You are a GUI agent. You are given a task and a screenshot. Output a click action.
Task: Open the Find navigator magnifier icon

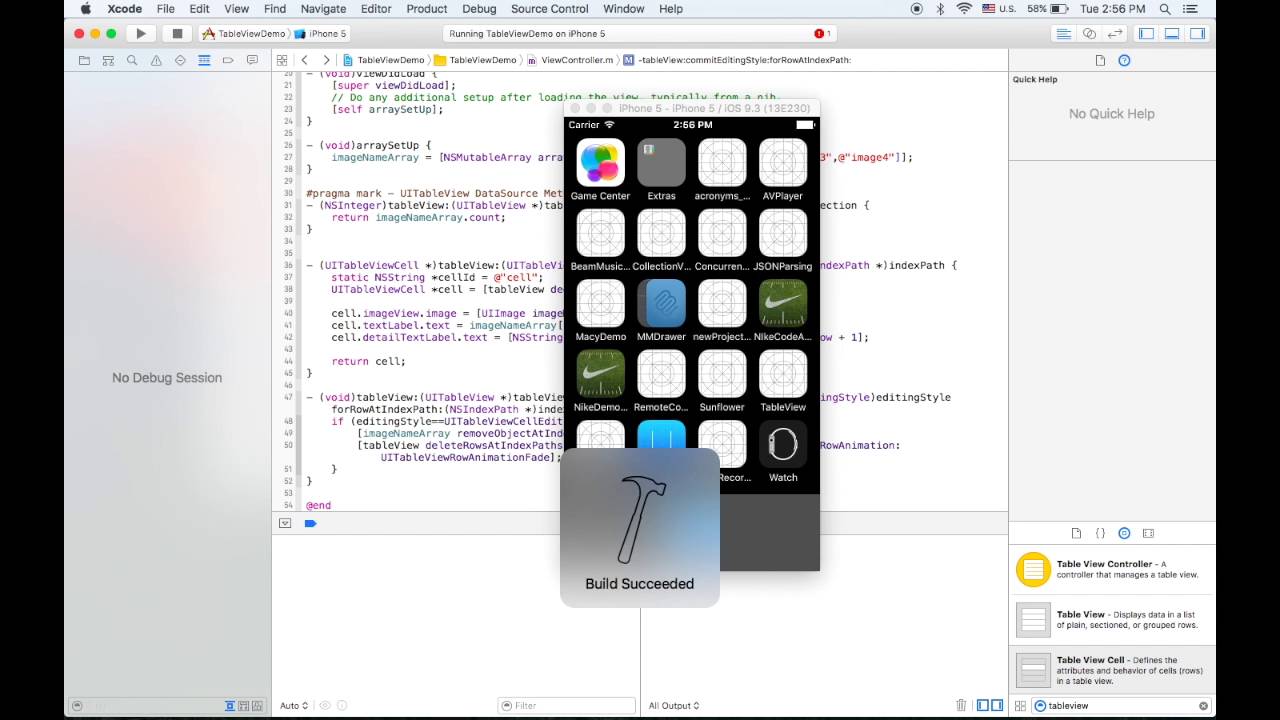click(x=132, y=60)
